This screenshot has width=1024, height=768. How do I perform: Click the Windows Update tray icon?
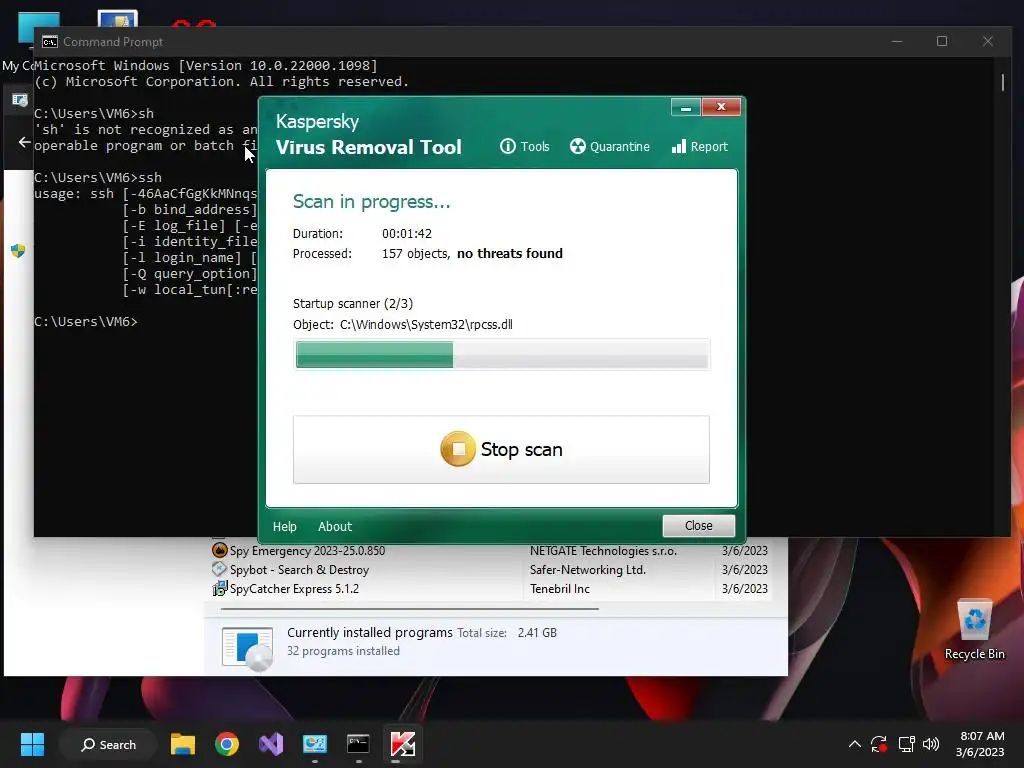tap(879, 744)
